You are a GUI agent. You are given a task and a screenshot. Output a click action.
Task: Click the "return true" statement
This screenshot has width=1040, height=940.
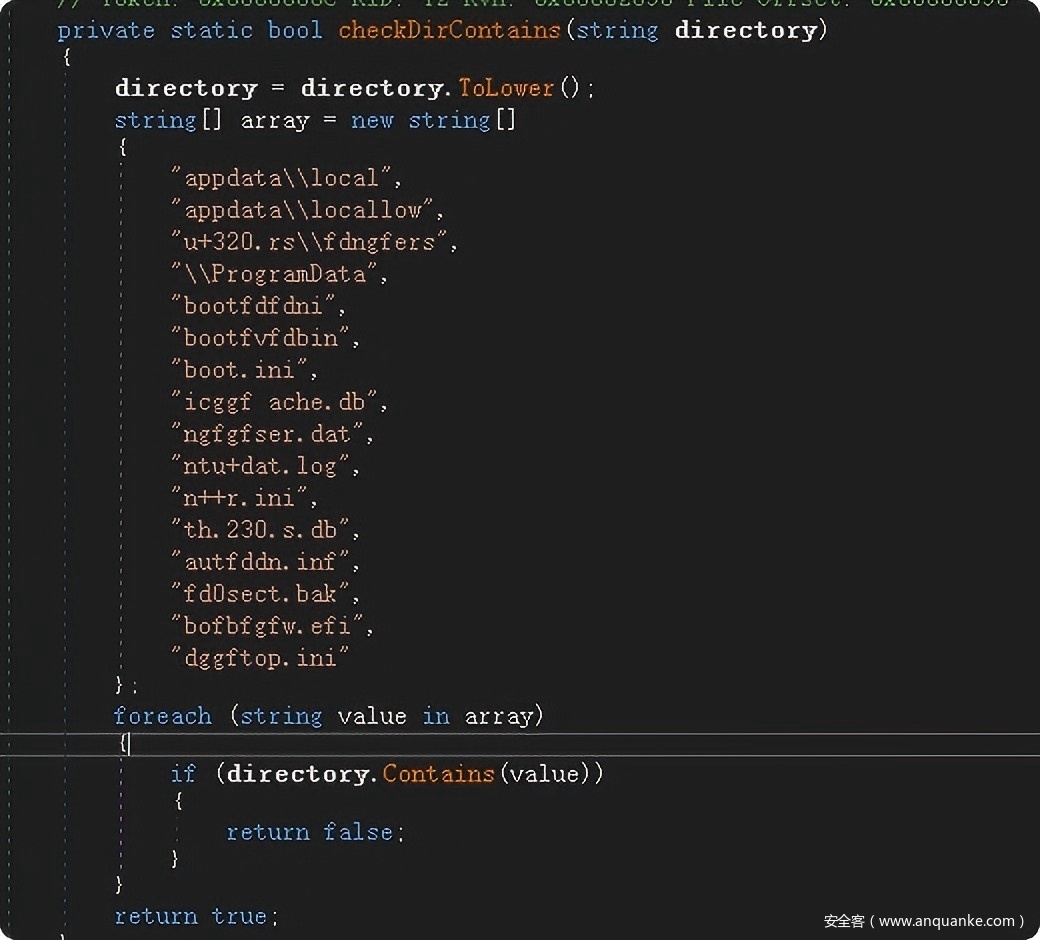click(195, 916)
